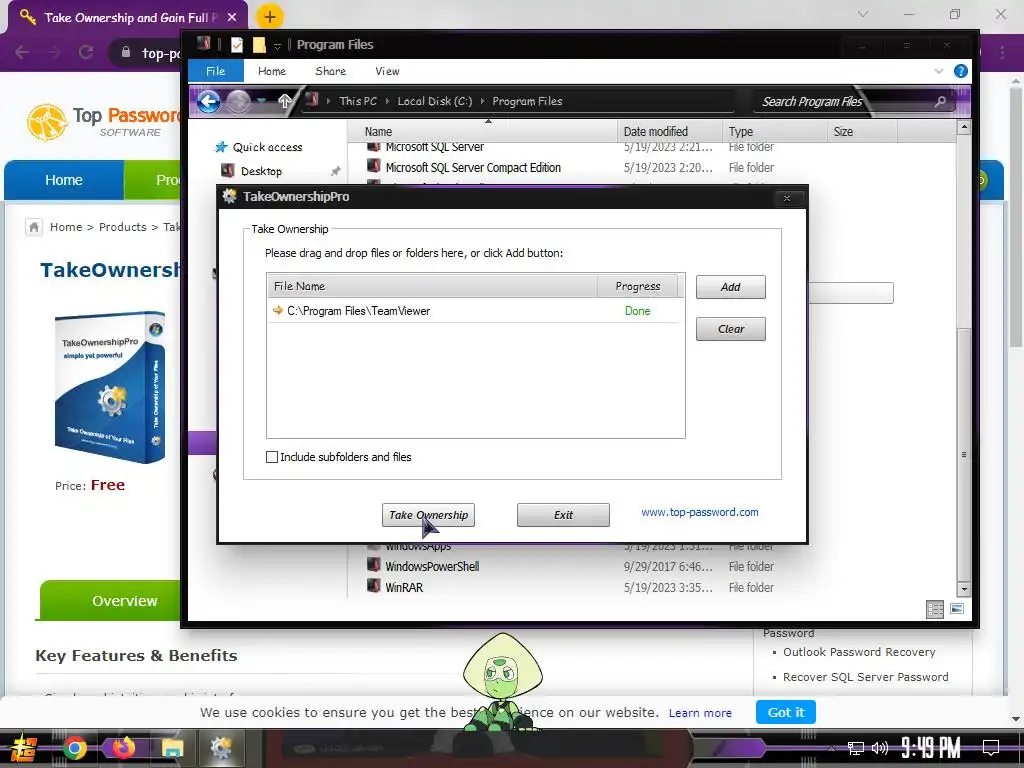Open the Share ribbon tab
Screen dimensions: 1024x768
330,71
